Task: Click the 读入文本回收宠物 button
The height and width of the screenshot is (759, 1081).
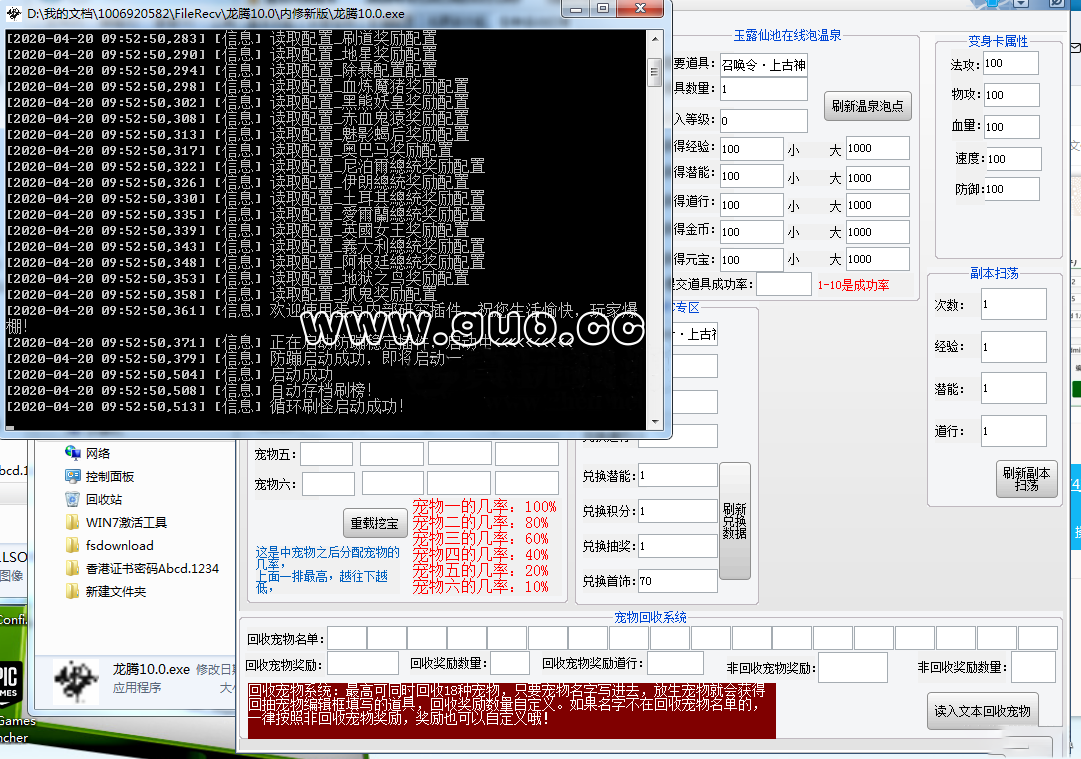Action: pos(982,711)
